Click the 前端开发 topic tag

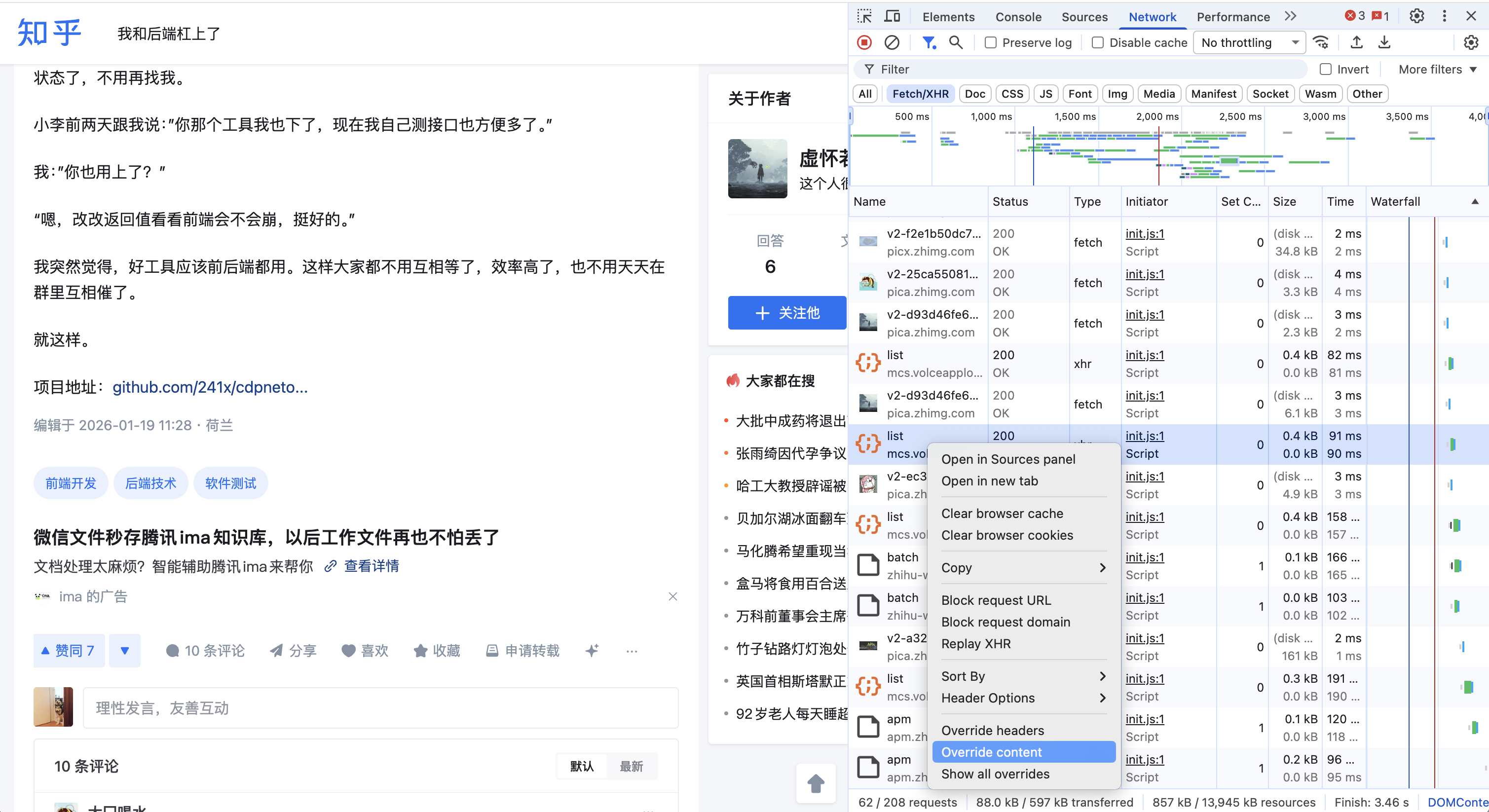tap(71, 483)
